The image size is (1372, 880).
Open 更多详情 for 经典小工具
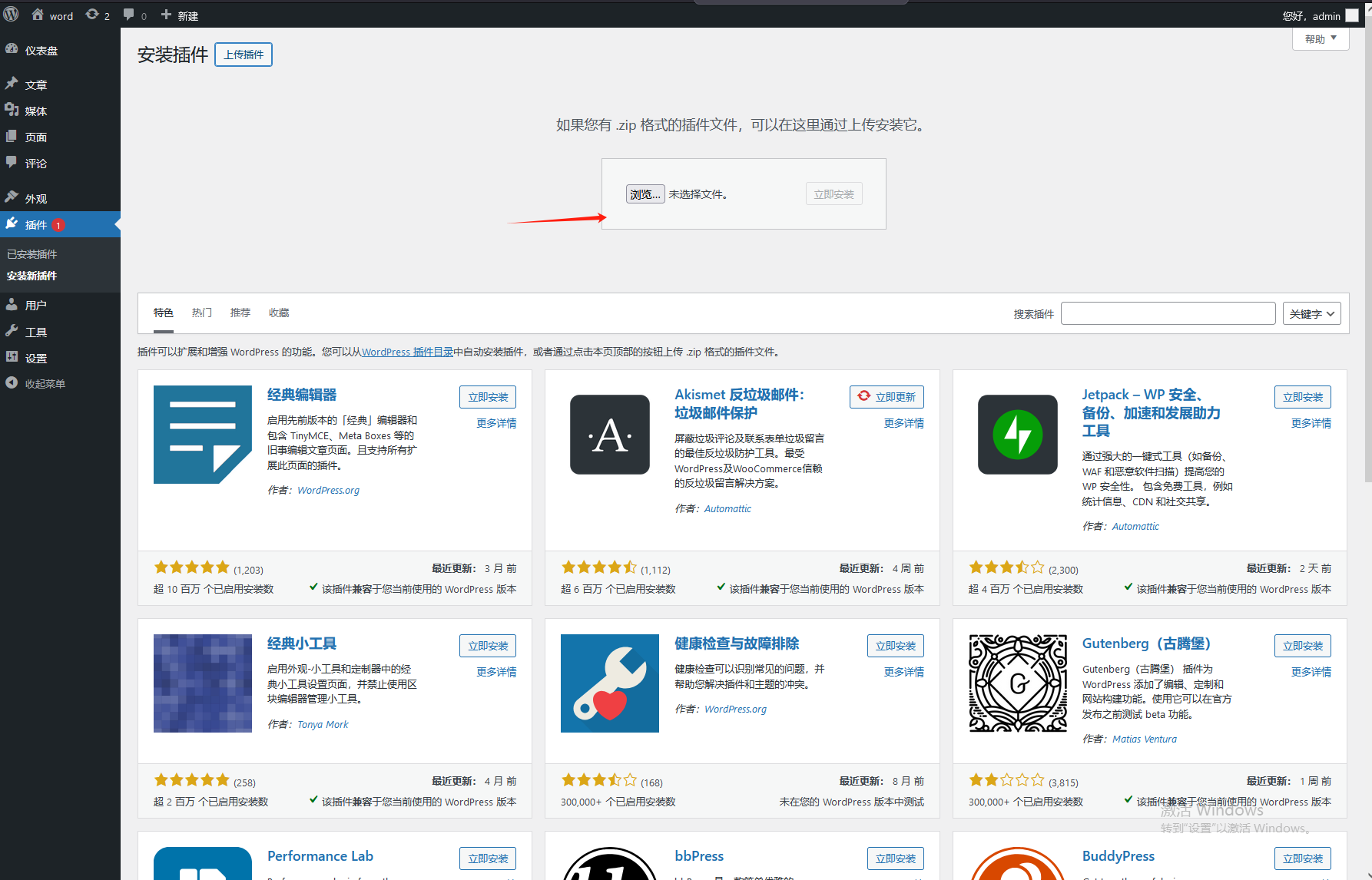pos(496,672)
